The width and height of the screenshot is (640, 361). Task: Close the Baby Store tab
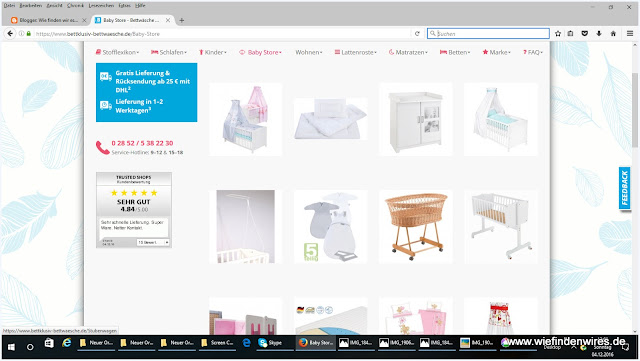pos(168,20)
